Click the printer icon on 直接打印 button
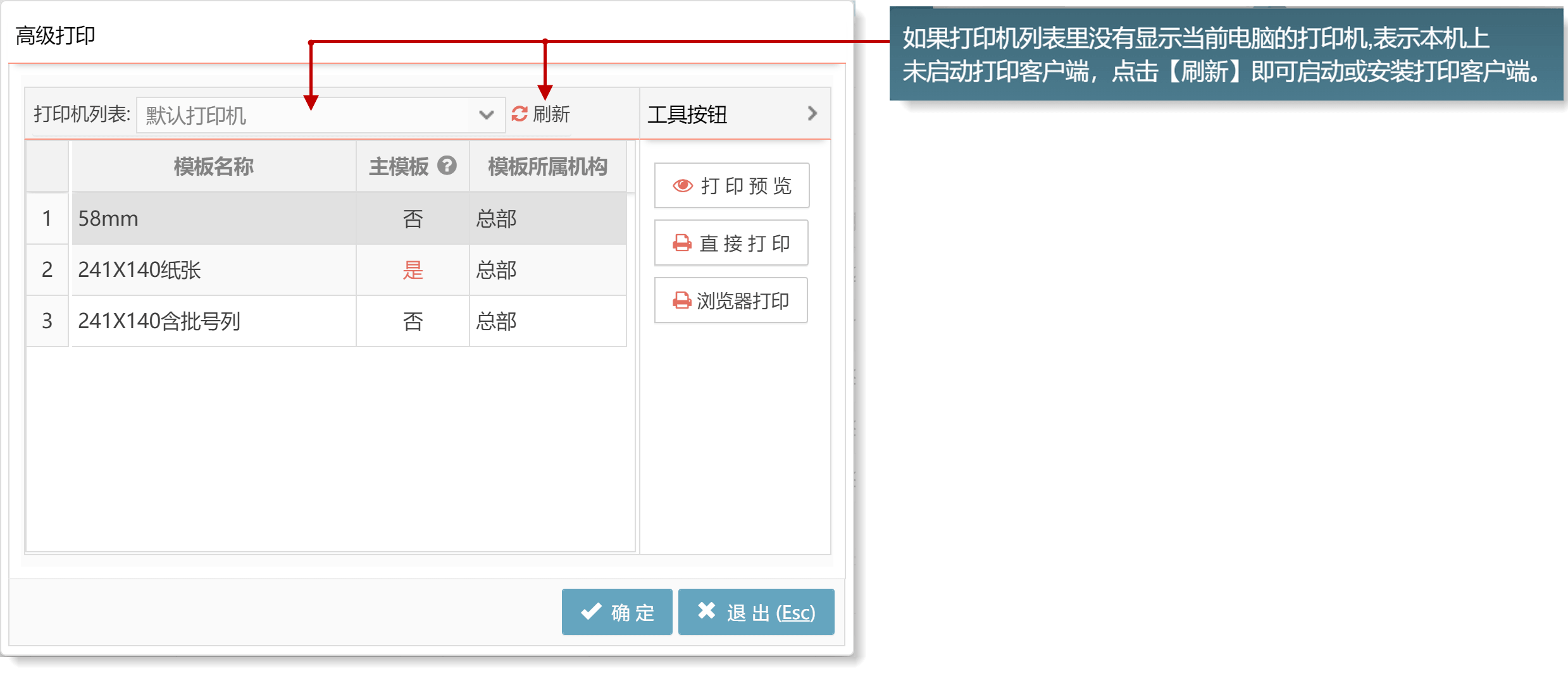 tap(681, 243)
